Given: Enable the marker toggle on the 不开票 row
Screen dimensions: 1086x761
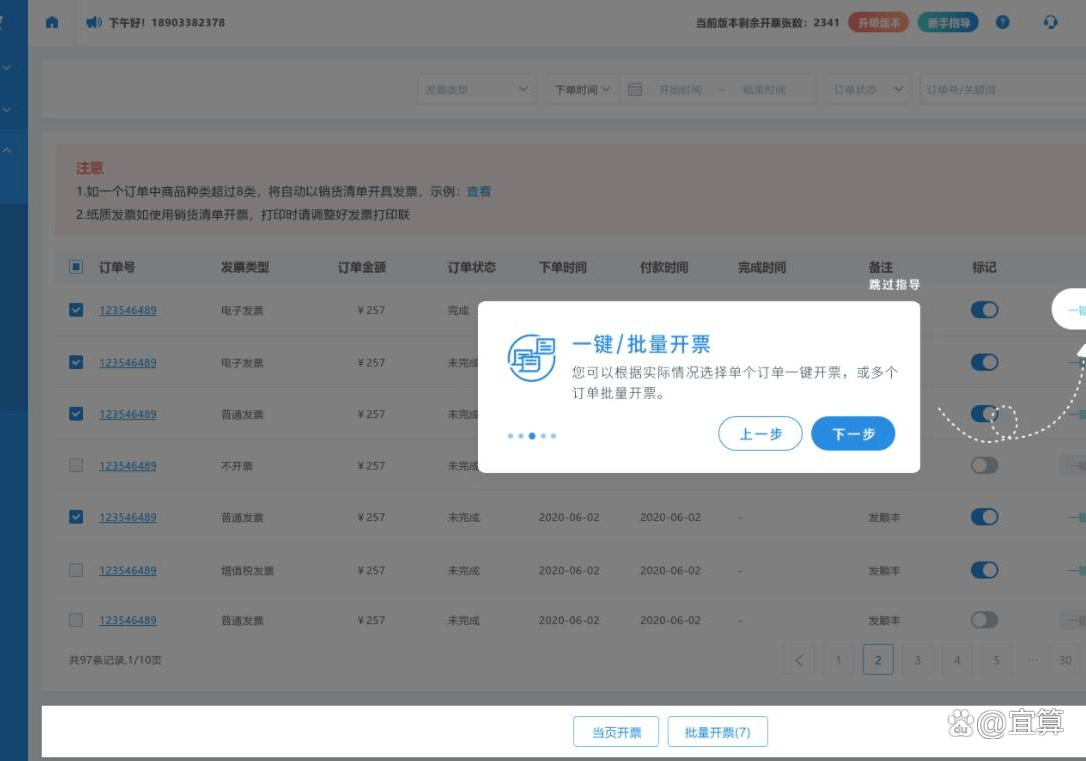Looking at the screenshot, I should (984, 465).
